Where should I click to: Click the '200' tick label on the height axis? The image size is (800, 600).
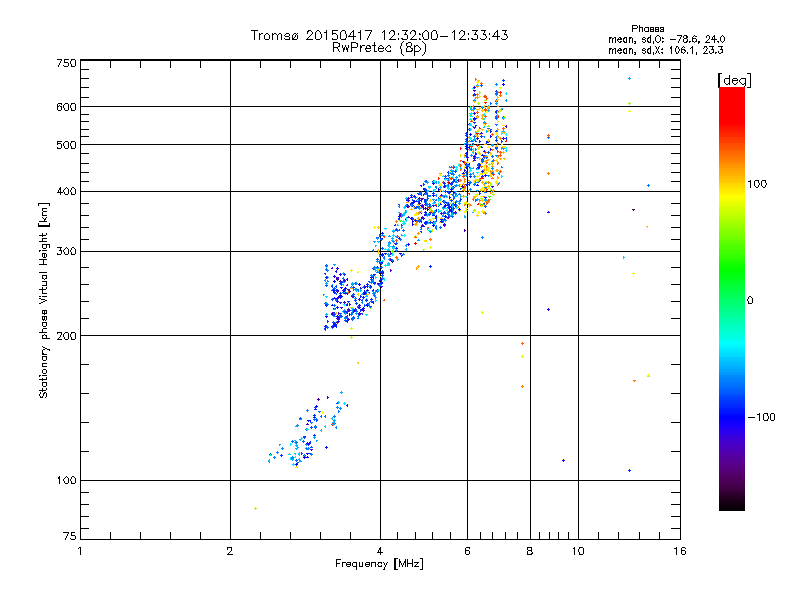[66, 336]
